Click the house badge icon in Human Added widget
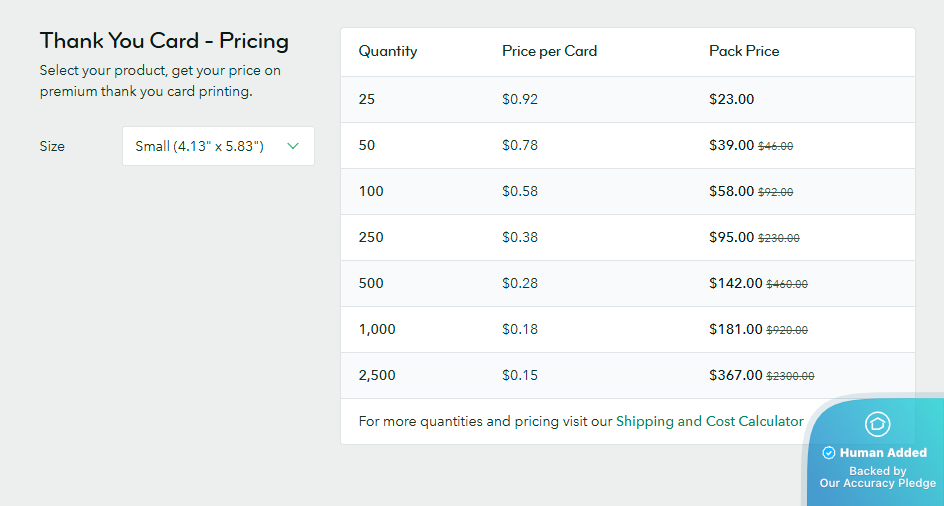The width and height of the screenshot is (944, 506). coord(877,424)
